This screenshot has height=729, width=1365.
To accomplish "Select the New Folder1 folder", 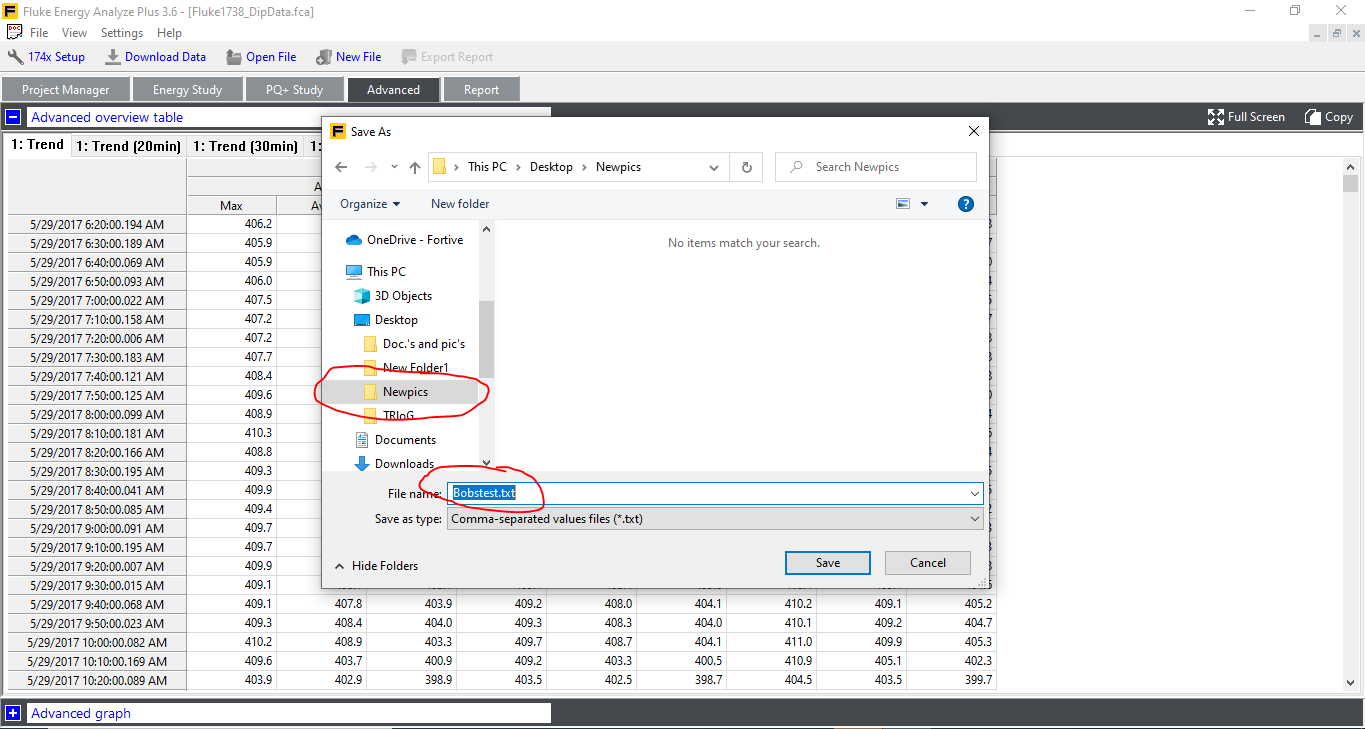I will [x=406, y=368].
